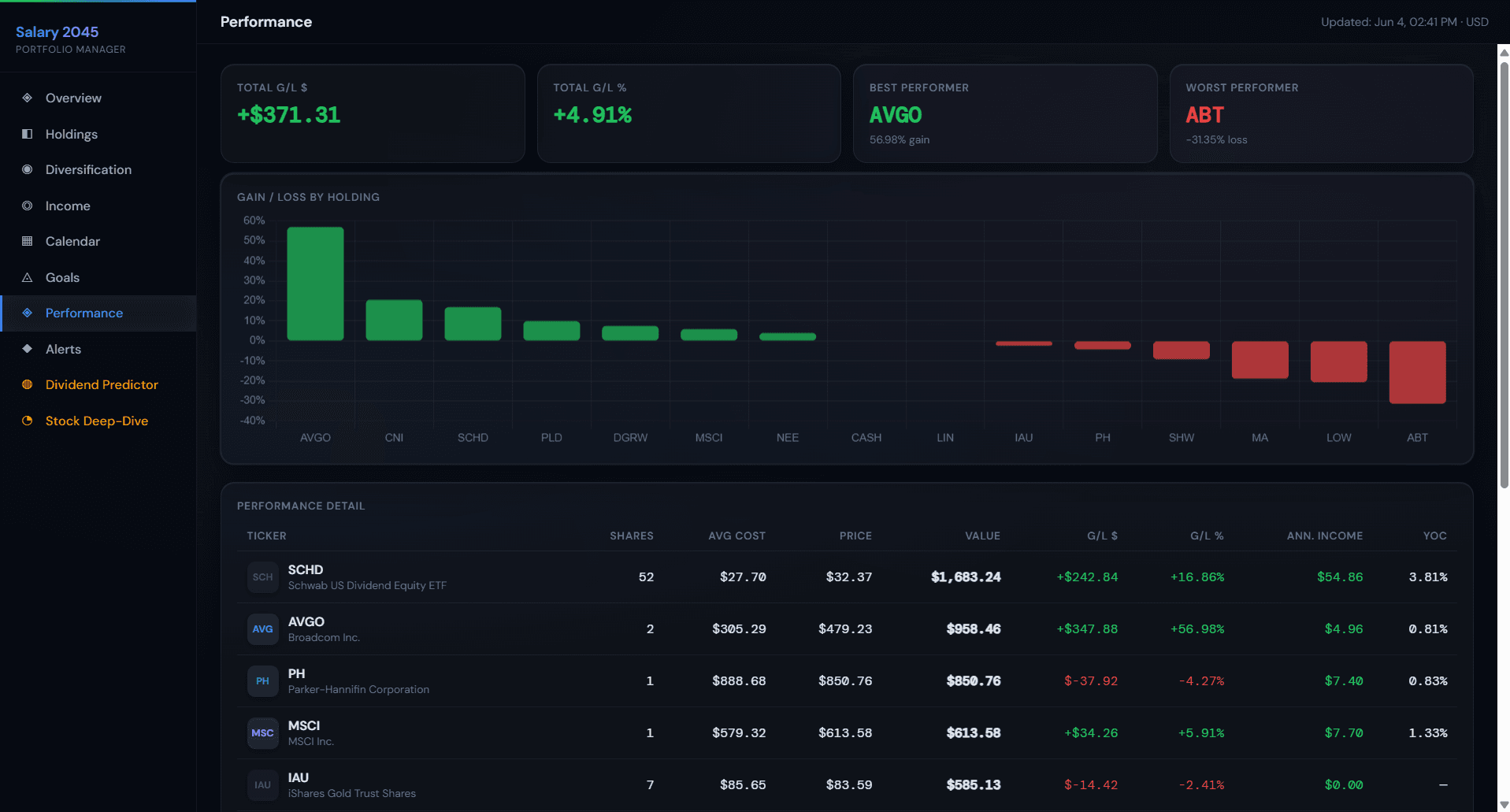This screenshot has width=1510, height=812.
Task: Open the Alerts page
Action: click(98, 349)
